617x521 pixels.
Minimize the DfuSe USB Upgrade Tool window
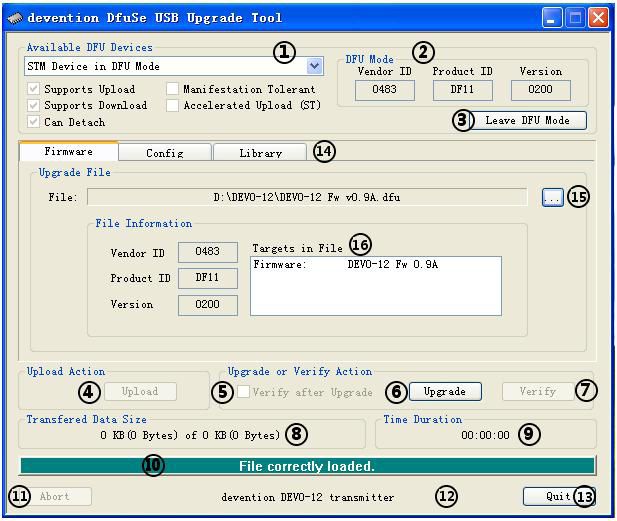click(552, 18)
